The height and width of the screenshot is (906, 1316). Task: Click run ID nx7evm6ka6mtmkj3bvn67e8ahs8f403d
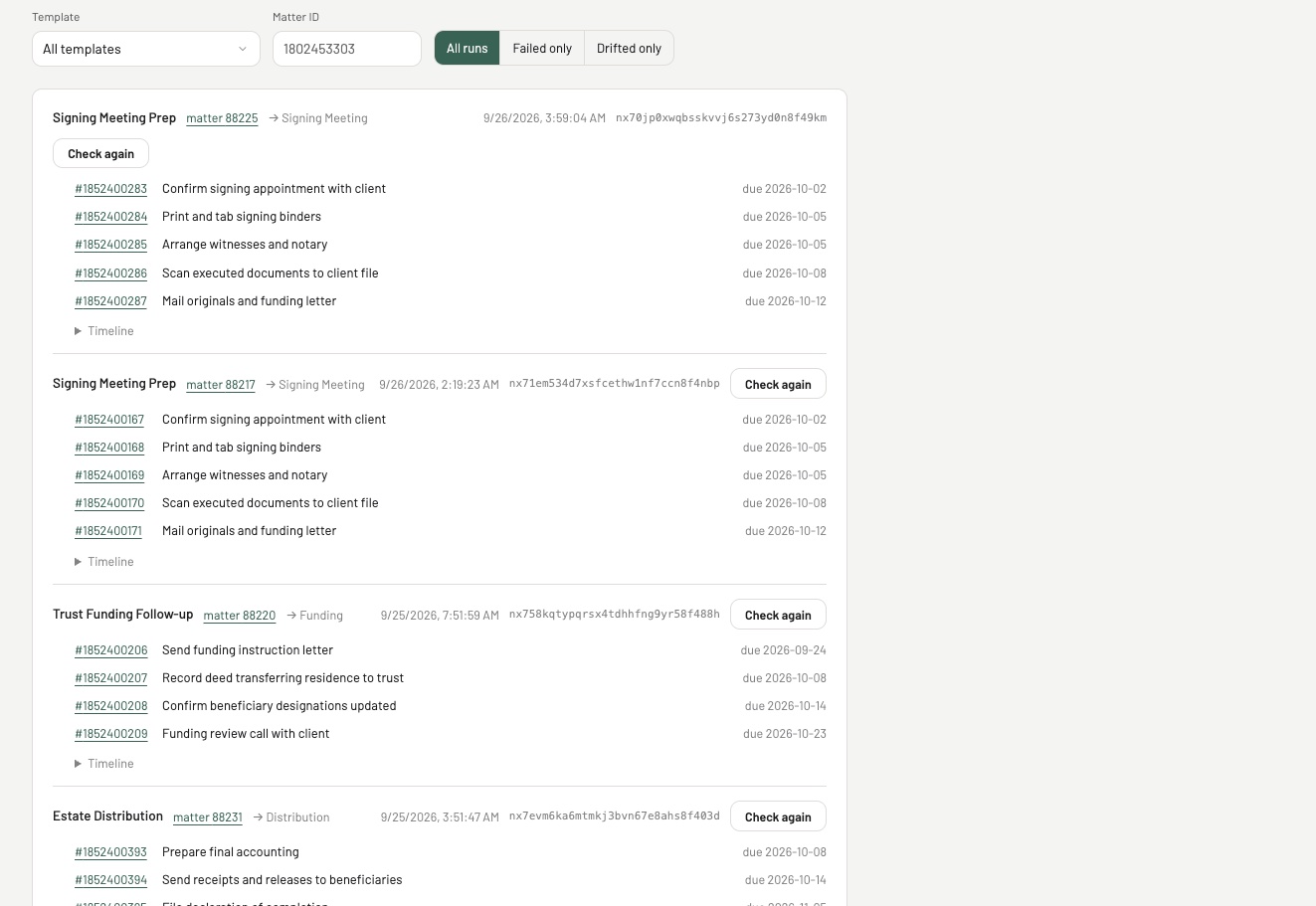coord(615,816)
